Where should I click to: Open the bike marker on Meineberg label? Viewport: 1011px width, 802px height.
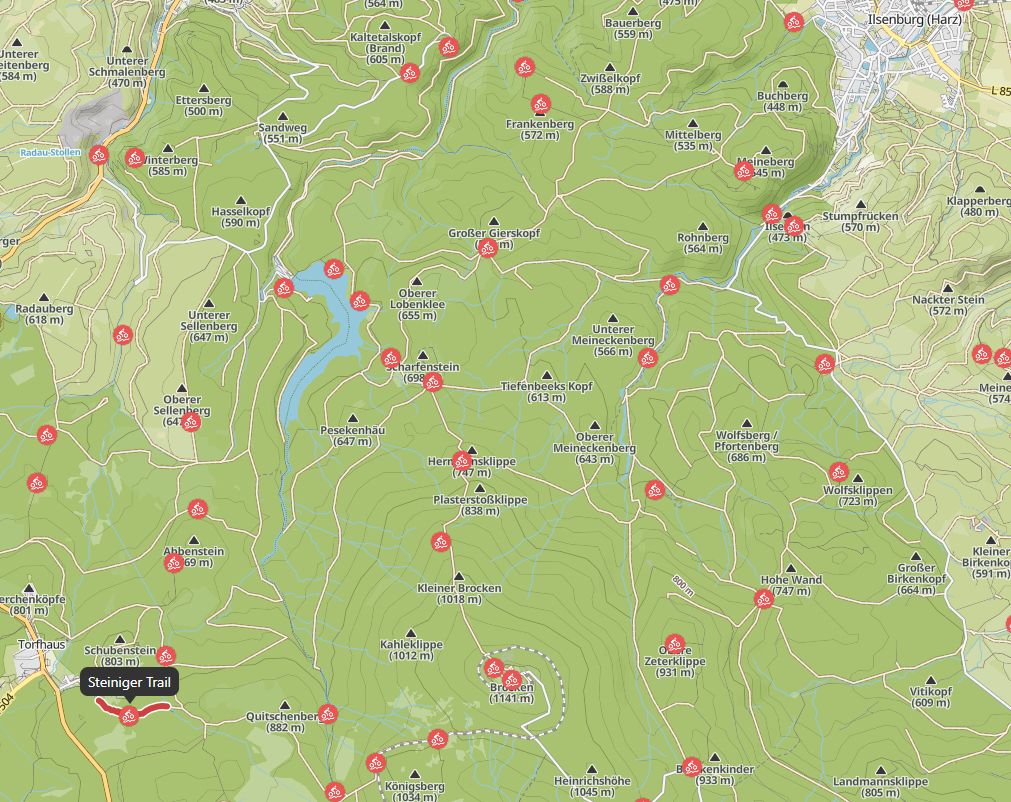pos(744,171)
